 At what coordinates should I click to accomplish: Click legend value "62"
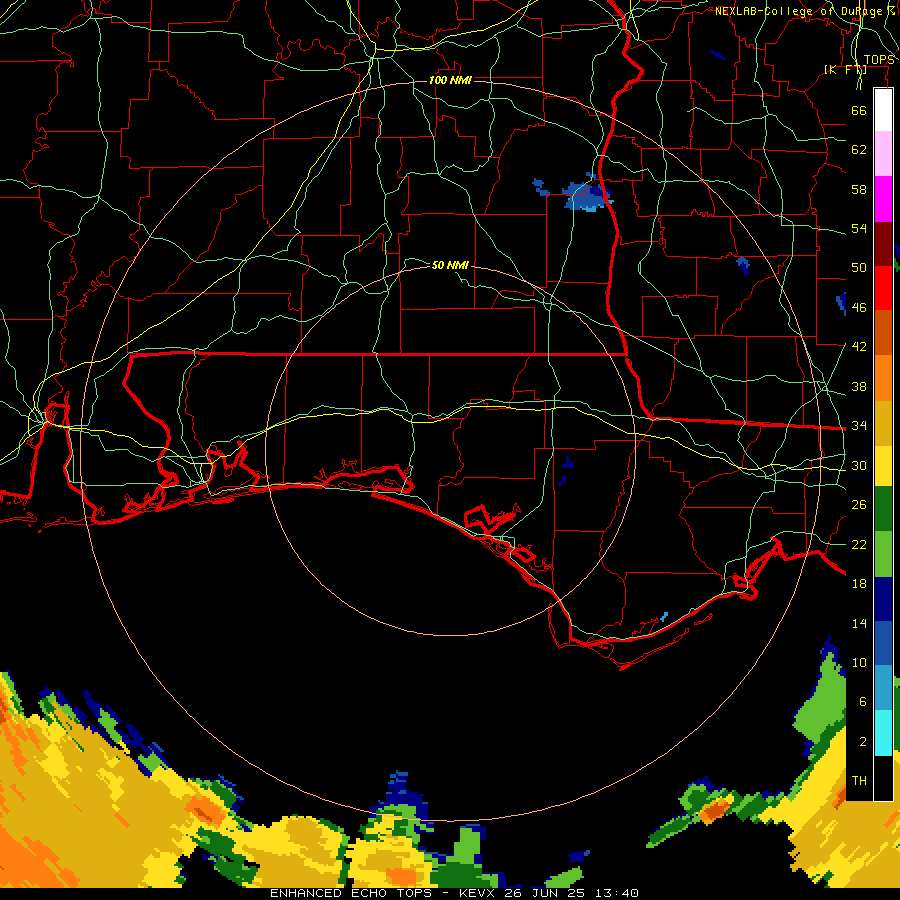point(859,150)
